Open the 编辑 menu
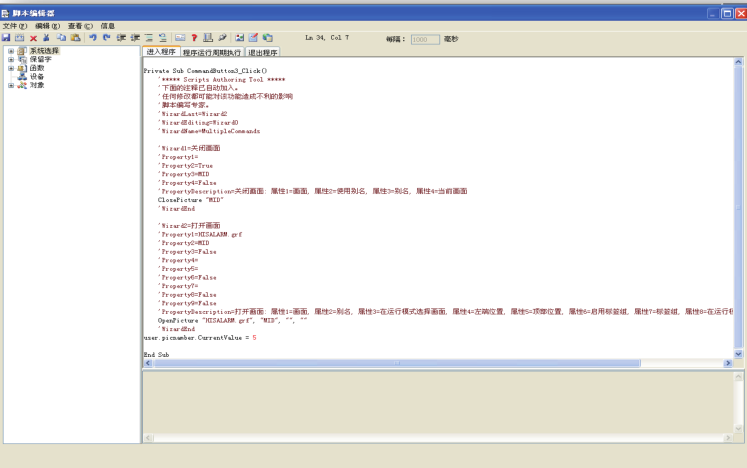 (47, 26)
